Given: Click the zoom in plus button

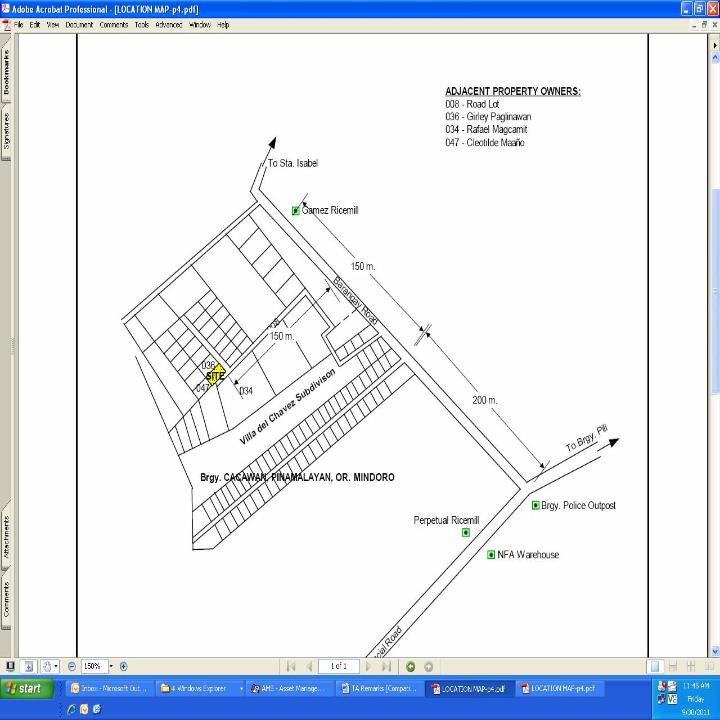Looking at the screenshot, I should [123, 666].
